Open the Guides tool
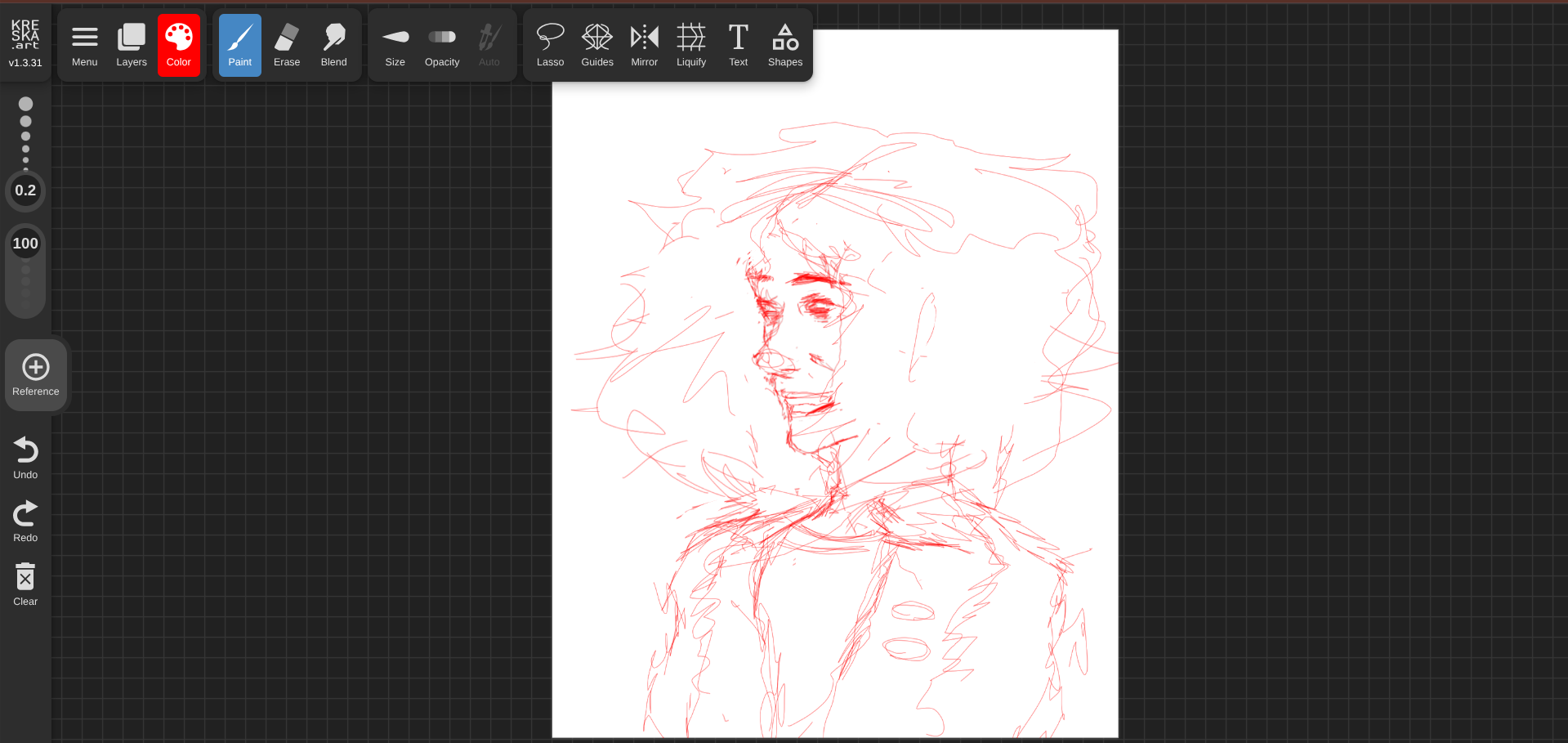This screenshot has width=1568, height=743. click(x=597, y=46)
